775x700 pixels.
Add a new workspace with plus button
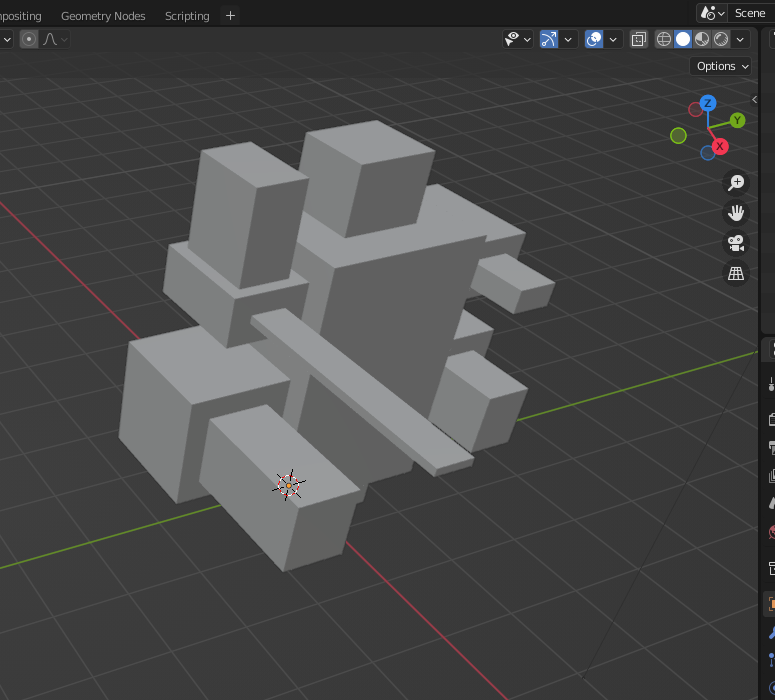point(230,16)
